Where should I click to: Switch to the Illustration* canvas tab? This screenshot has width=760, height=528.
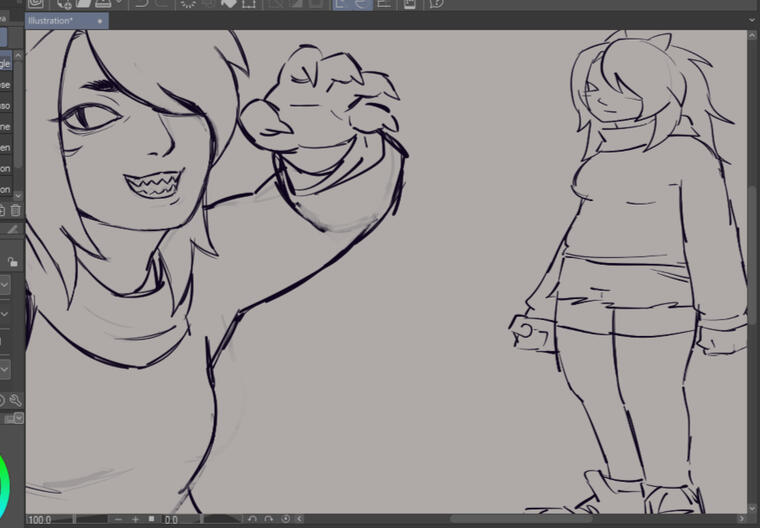50,20
